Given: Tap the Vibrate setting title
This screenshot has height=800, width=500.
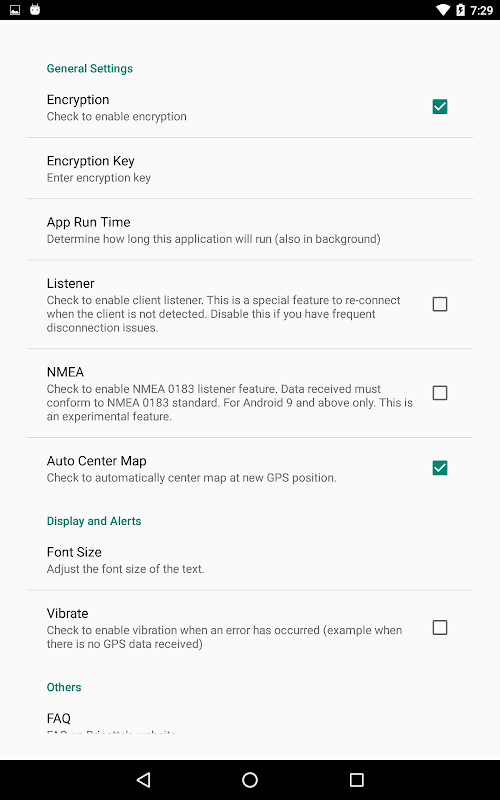Looking at the screenshot, I should coord(67,613).
